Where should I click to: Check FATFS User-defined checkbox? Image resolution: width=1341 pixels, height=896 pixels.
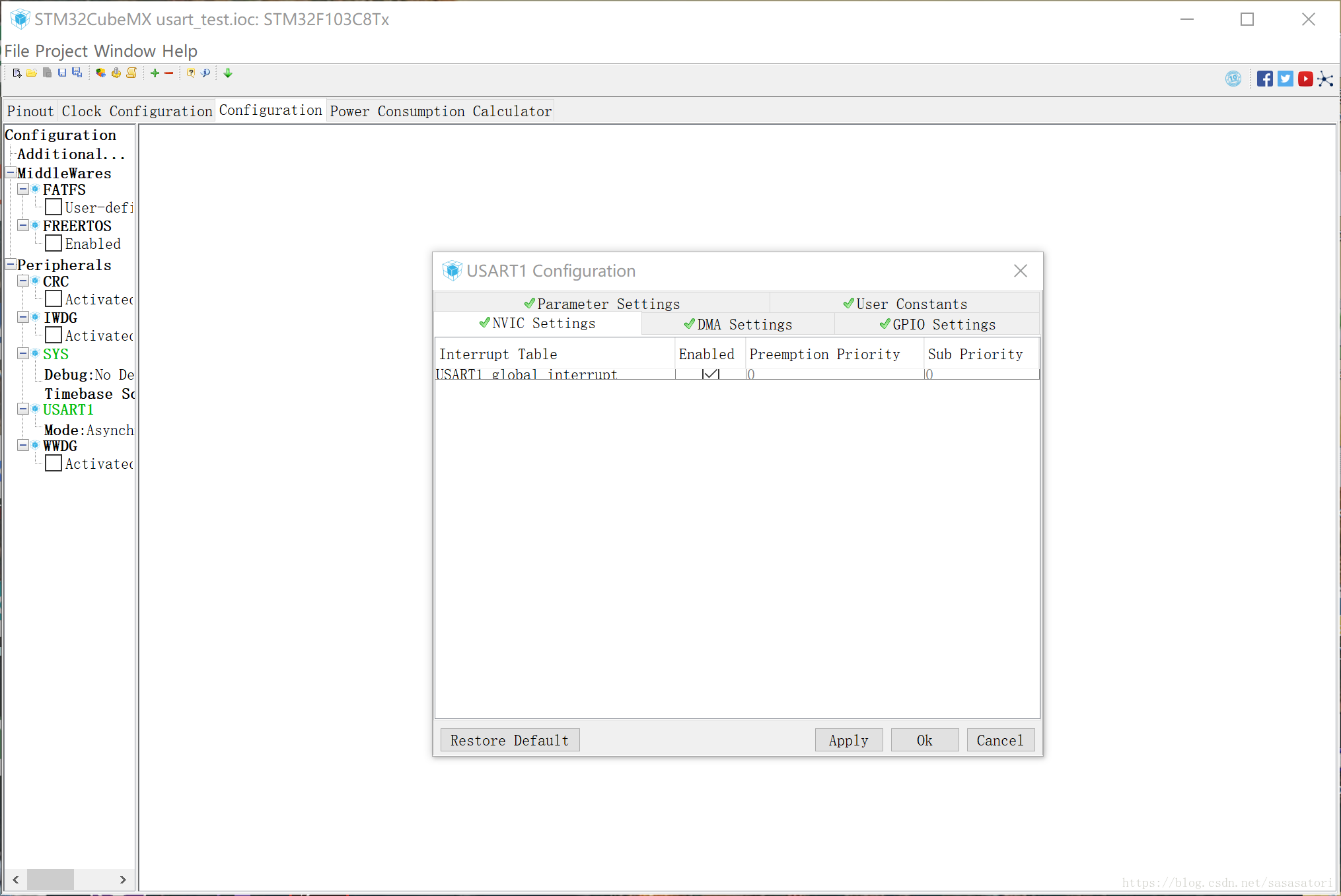[54, 207]
